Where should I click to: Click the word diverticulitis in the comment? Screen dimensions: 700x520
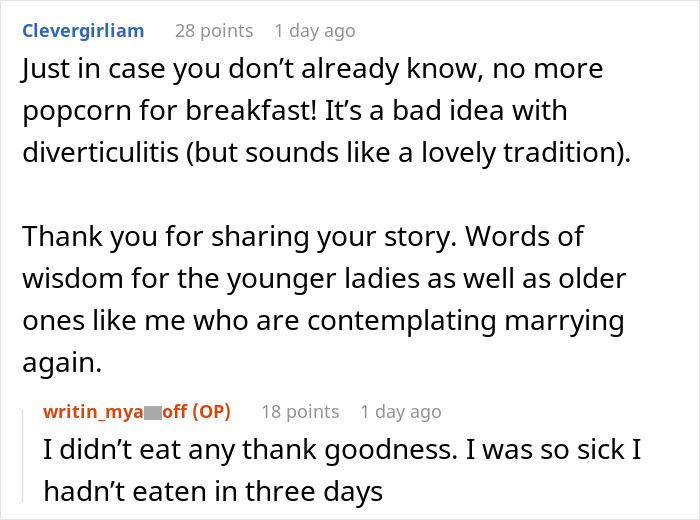click(100, 152)
